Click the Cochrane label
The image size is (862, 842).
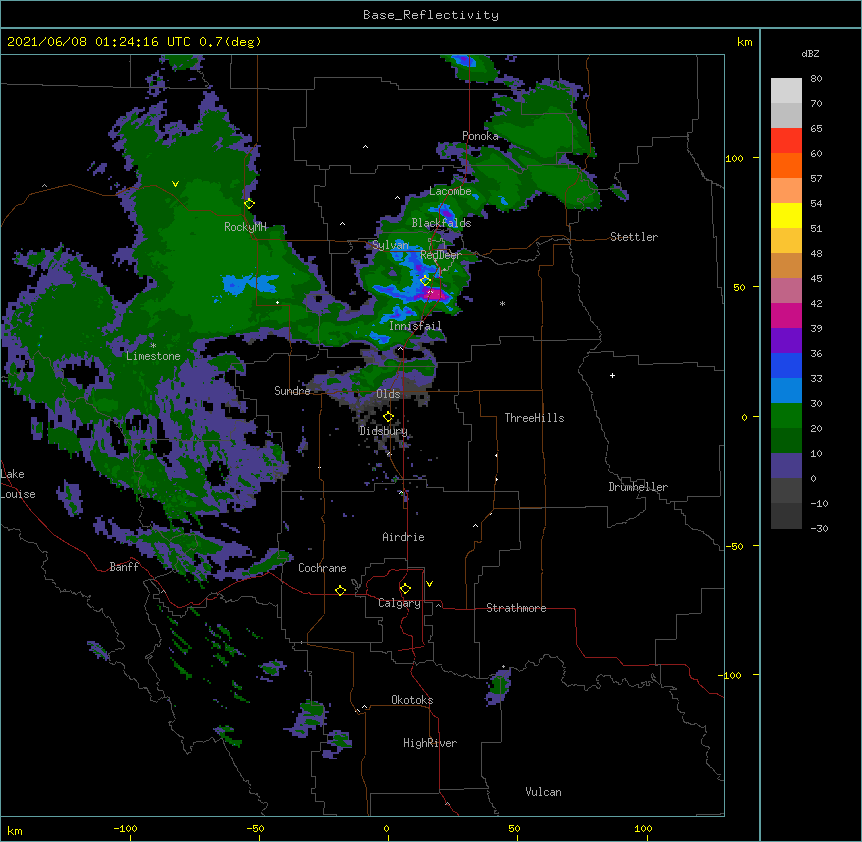(x=322, y=568)
